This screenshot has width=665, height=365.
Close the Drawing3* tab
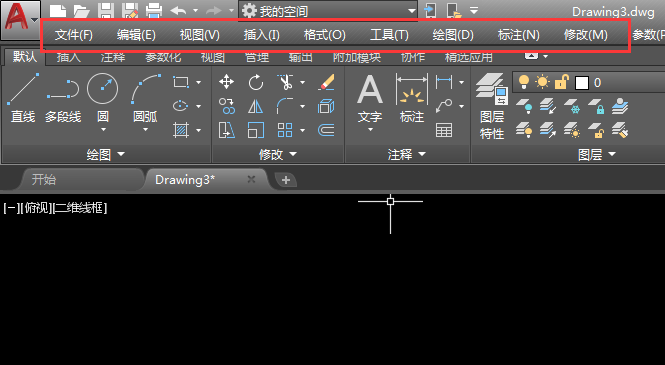(x=251, y=179)
